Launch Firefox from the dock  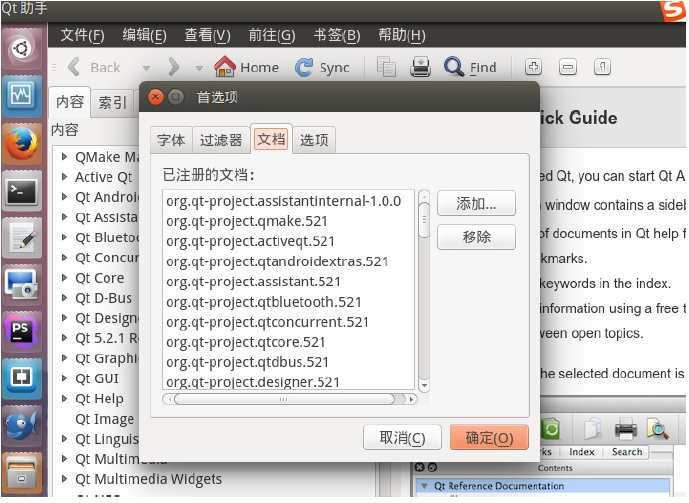(22, 144)
